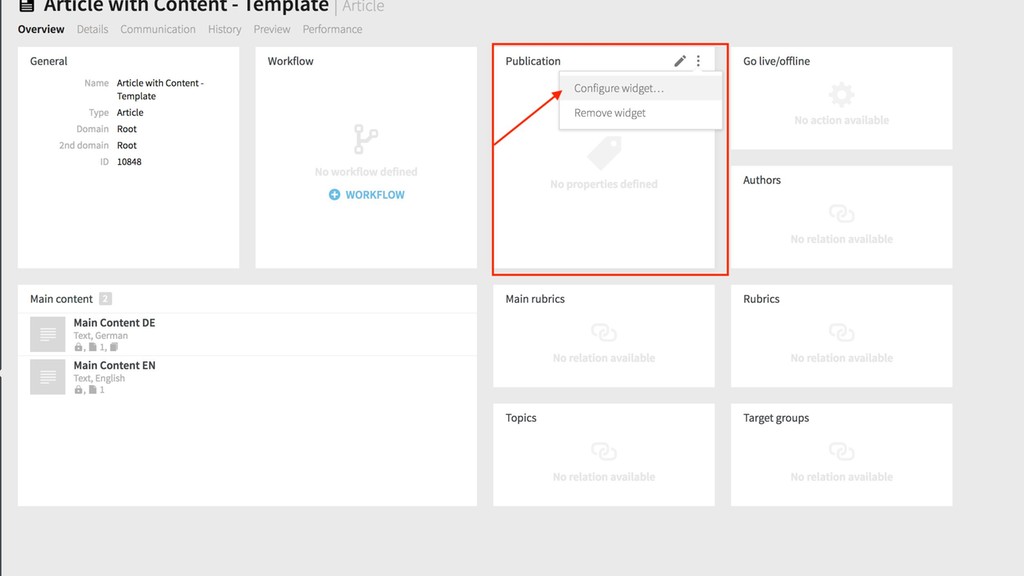Open the Main Content DE entry
Image resolution: width=1024 pixels, height=576 pixels.
pyautogui.click(x=114, y=323)
